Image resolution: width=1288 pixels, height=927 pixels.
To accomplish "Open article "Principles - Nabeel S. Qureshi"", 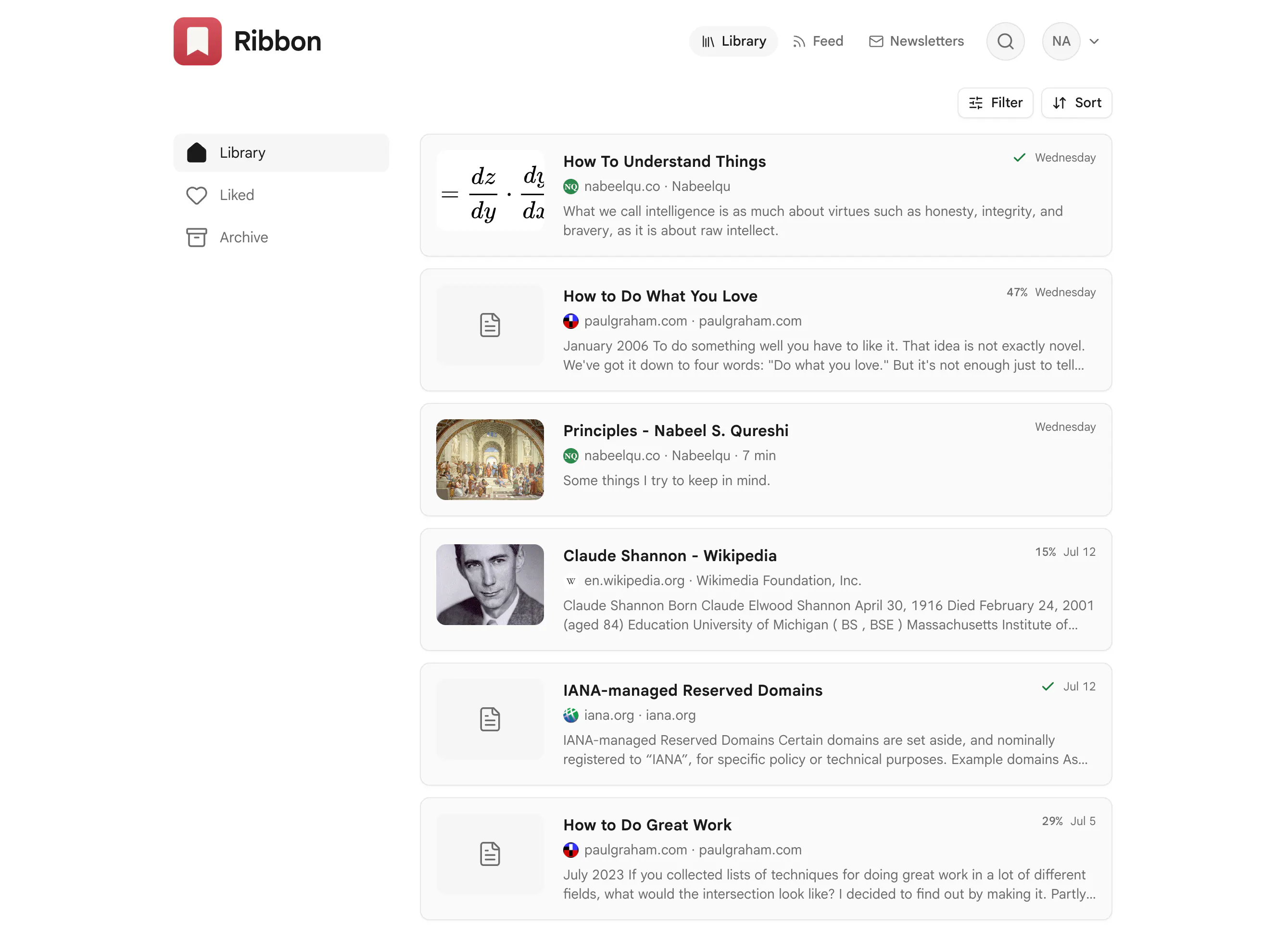I will point(675,431).
